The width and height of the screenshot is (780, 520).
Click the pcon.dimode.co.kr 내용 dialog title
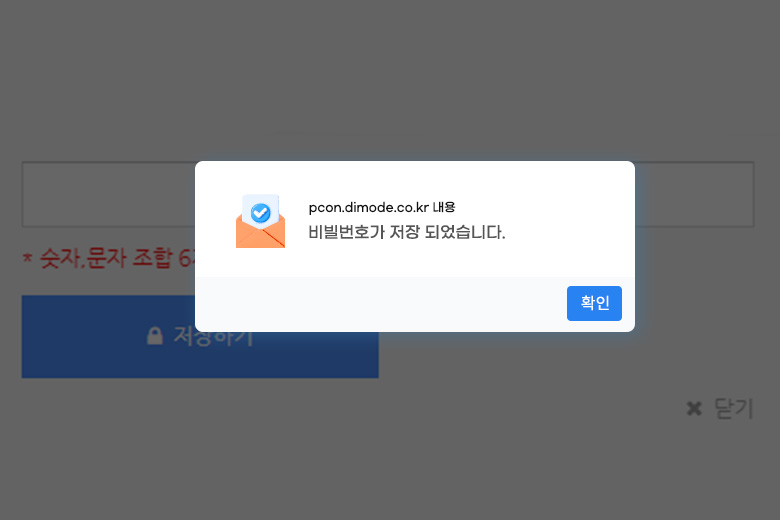[382, 207]
